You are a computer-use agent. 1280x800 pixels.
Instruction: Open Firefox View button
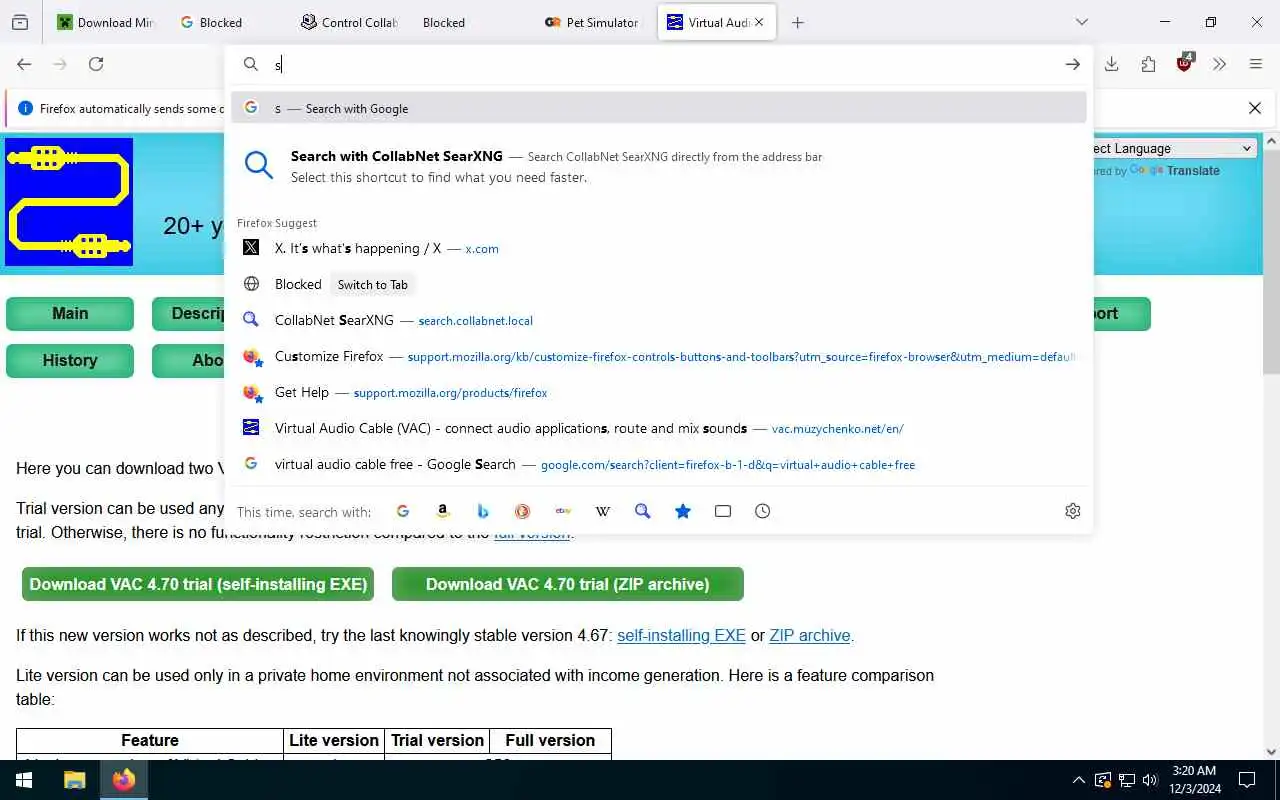pos(20,22)
